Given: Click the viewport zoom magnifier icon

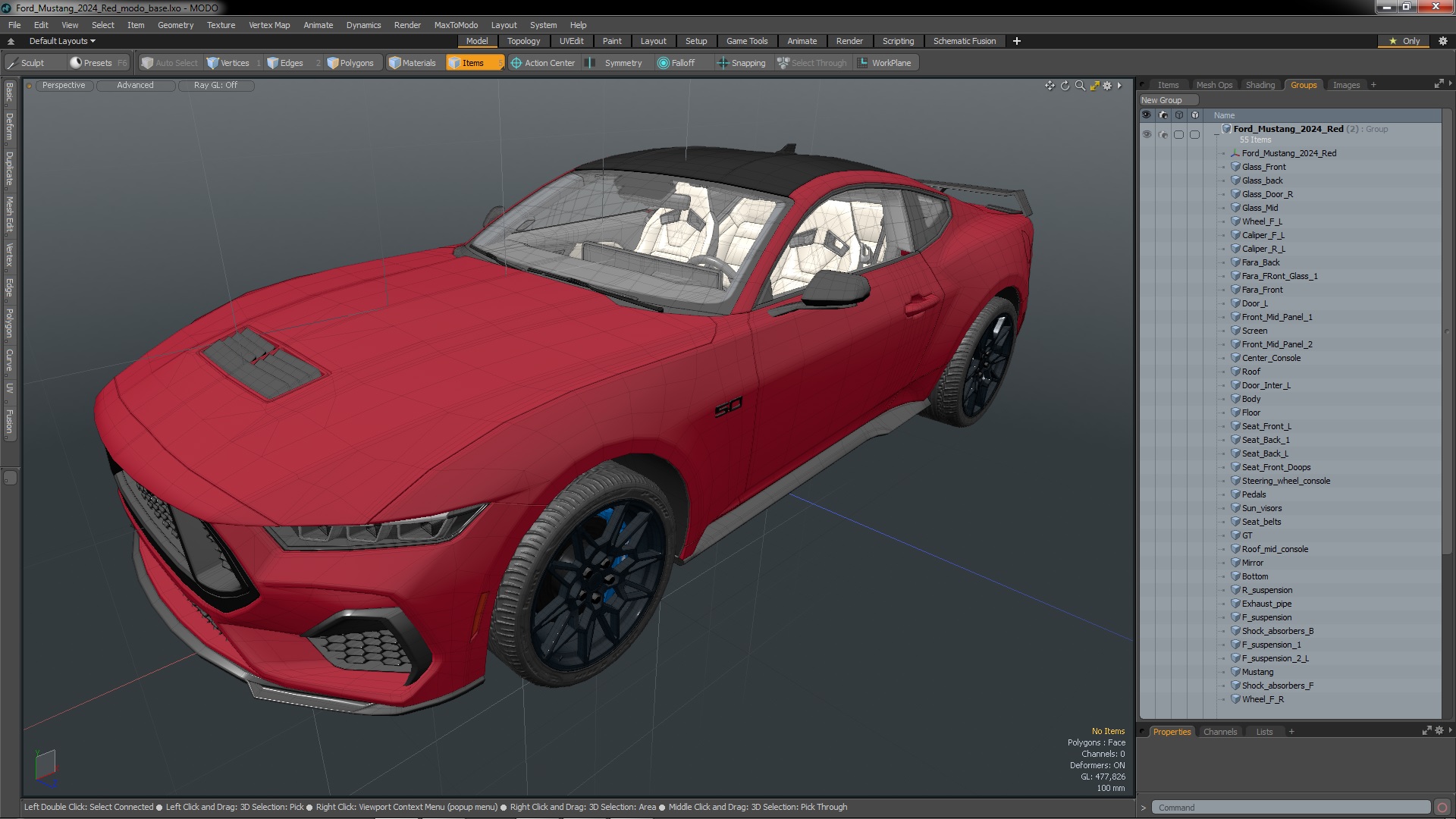Looking at the screenshot, I should tap(1080, 86).
